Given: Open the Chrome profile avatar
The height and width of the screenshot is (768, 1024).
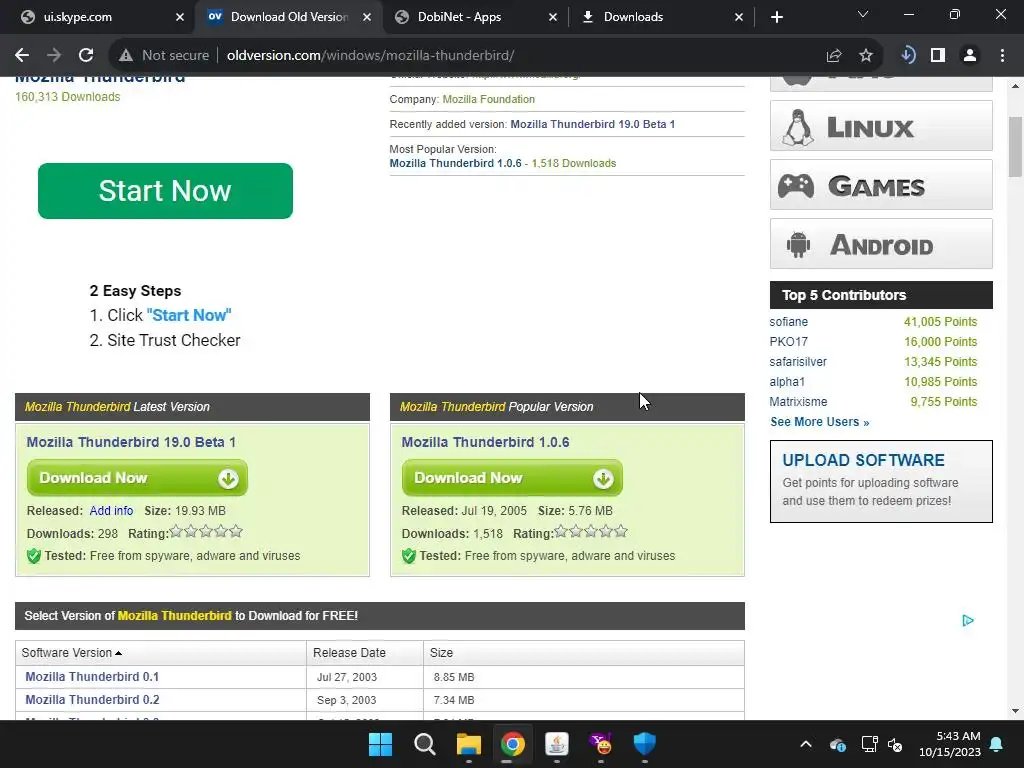Looking at the screenshot, I should point(970,56).
